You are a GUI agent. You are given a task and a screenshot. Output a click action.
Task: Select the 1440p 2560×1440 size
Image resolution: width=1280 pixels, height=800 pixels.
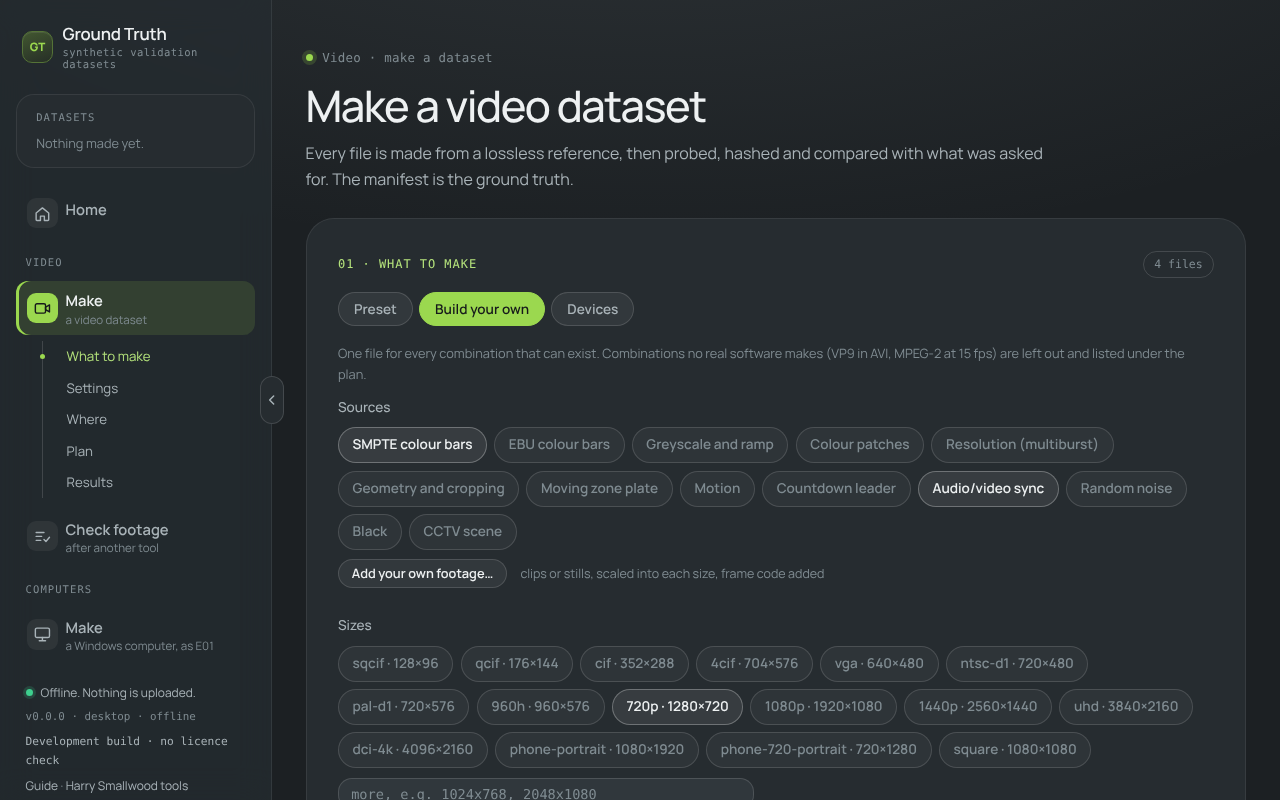tap(978, 707)
